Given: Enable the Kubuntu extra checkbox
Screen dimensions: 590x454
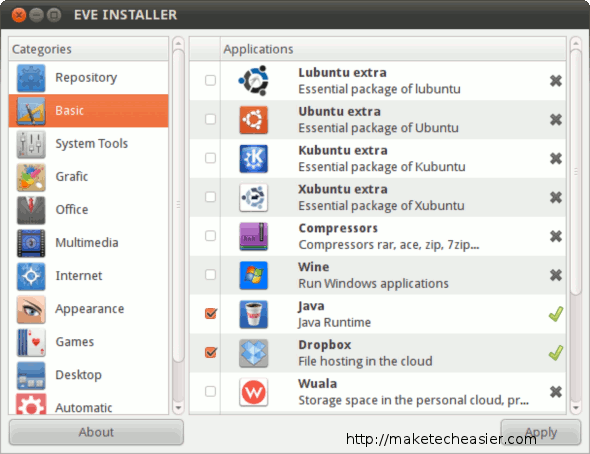Looking at the screenshot, I should click(210, 158).
